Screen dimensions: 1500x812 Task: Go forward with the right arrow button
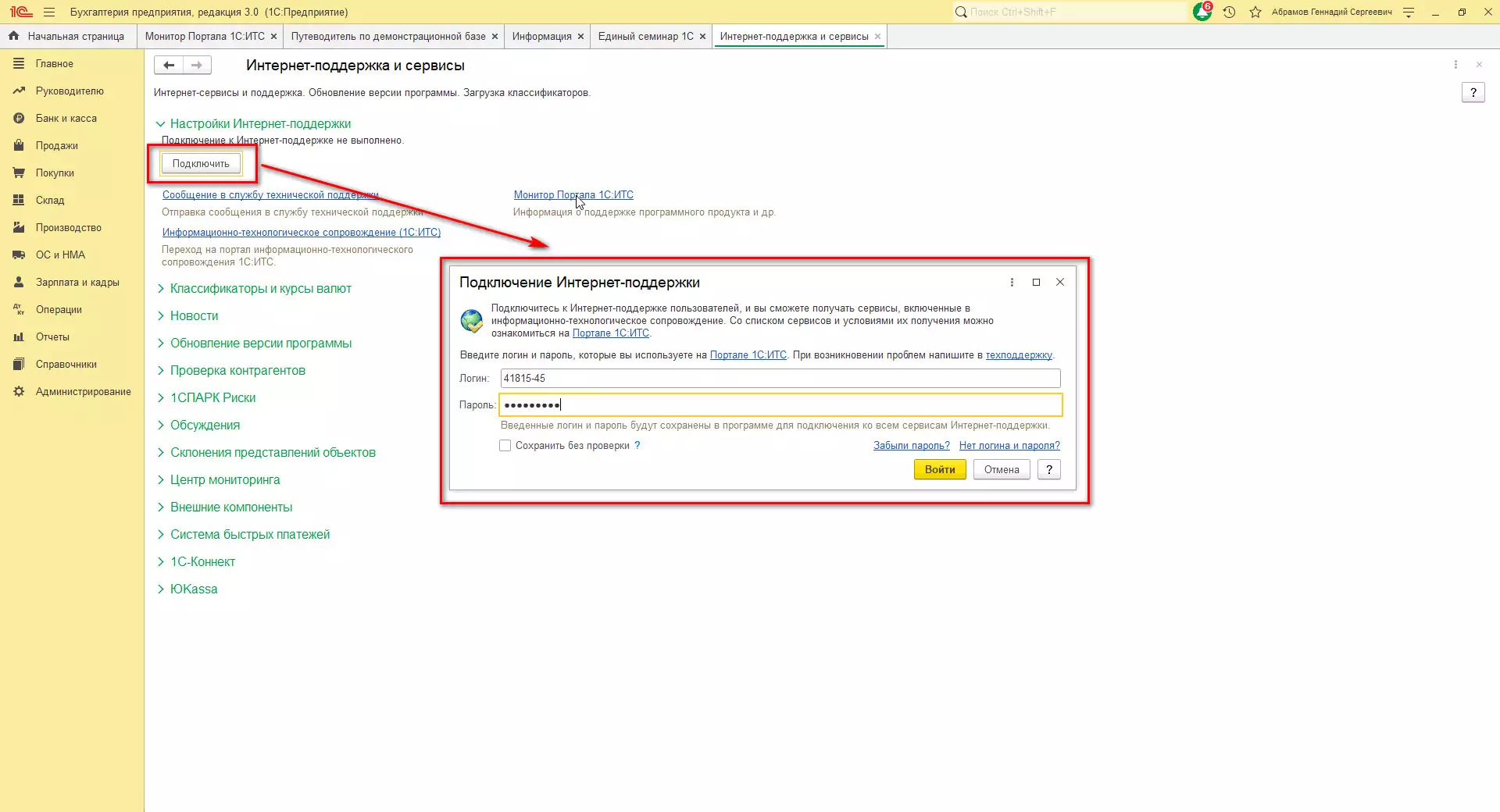(197, 65)
